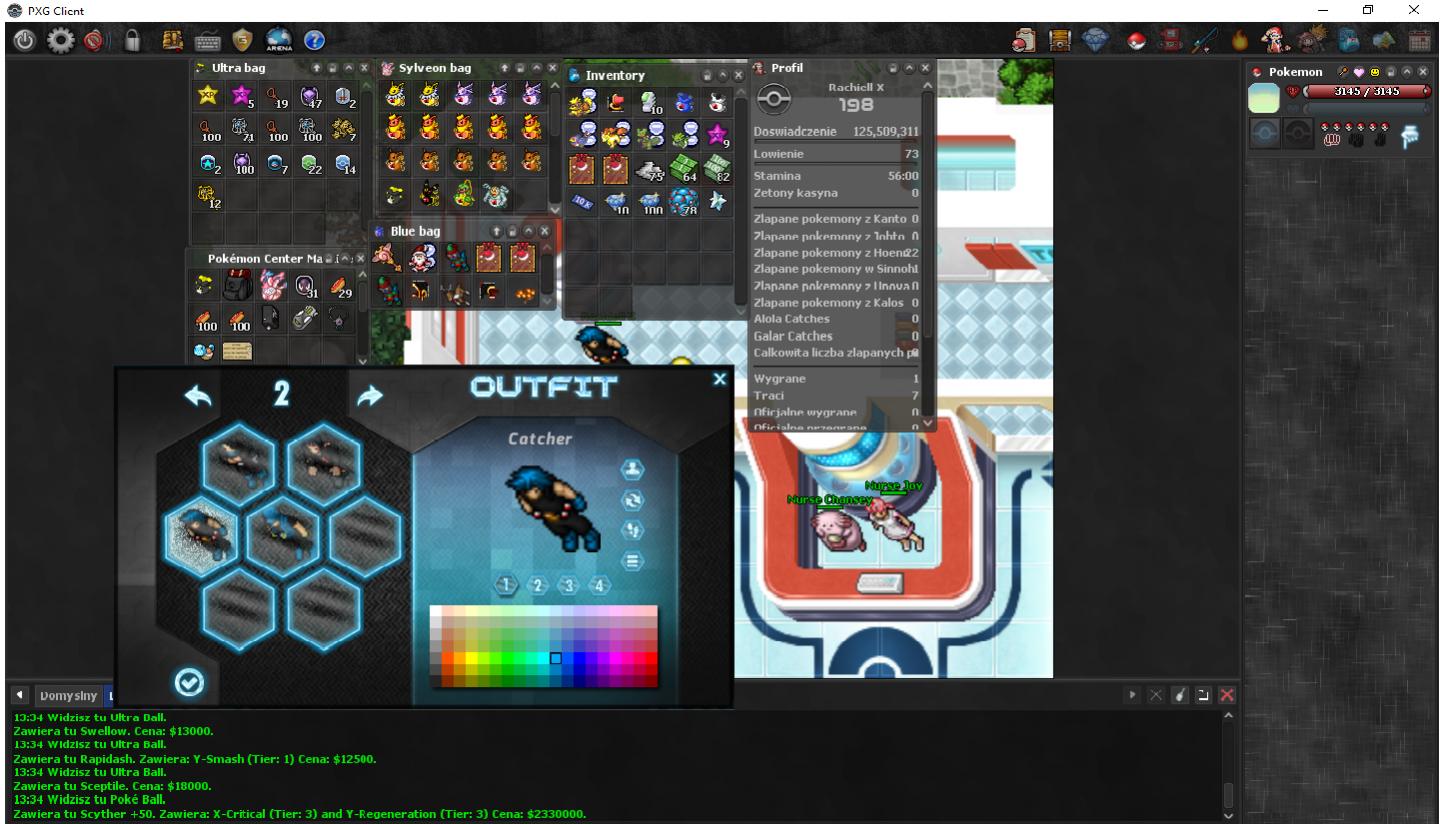Switch to the Domyslny chat tab
This screenshot has width=1440, height=824.
[x=68, y=695]
